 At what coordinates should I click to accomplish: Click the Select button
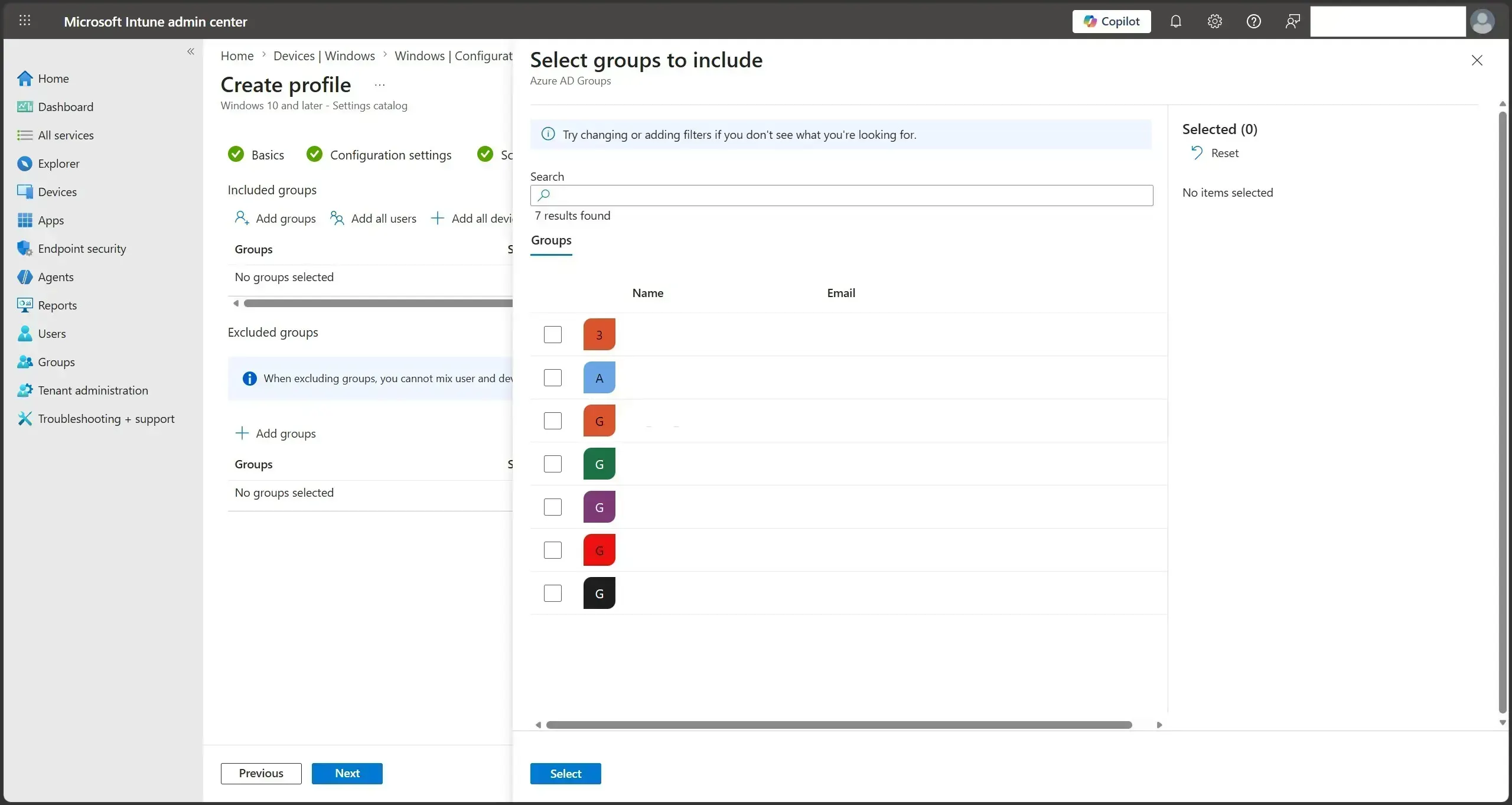coord(566,774)
